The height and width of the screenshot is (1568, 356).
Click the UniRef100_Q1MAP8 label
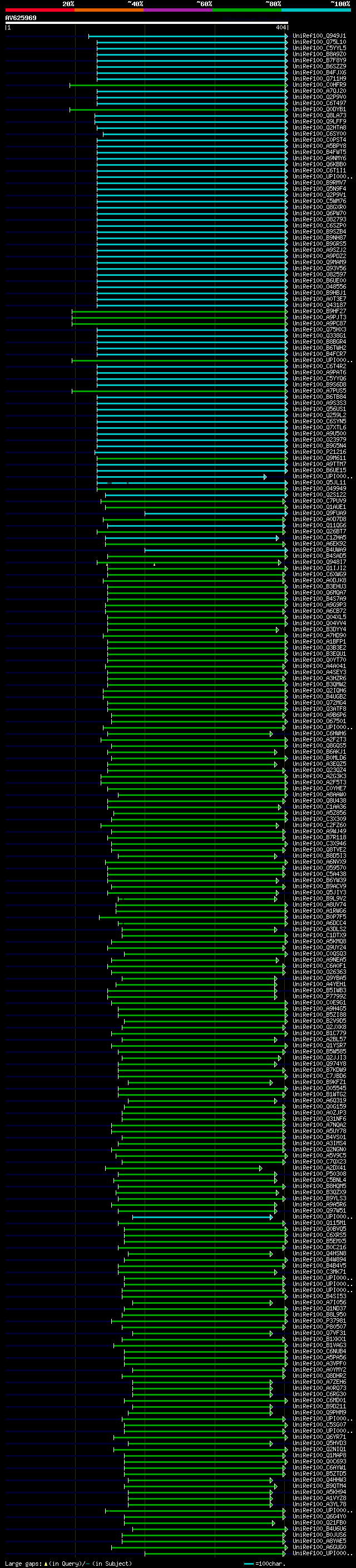click(319, 1456)
